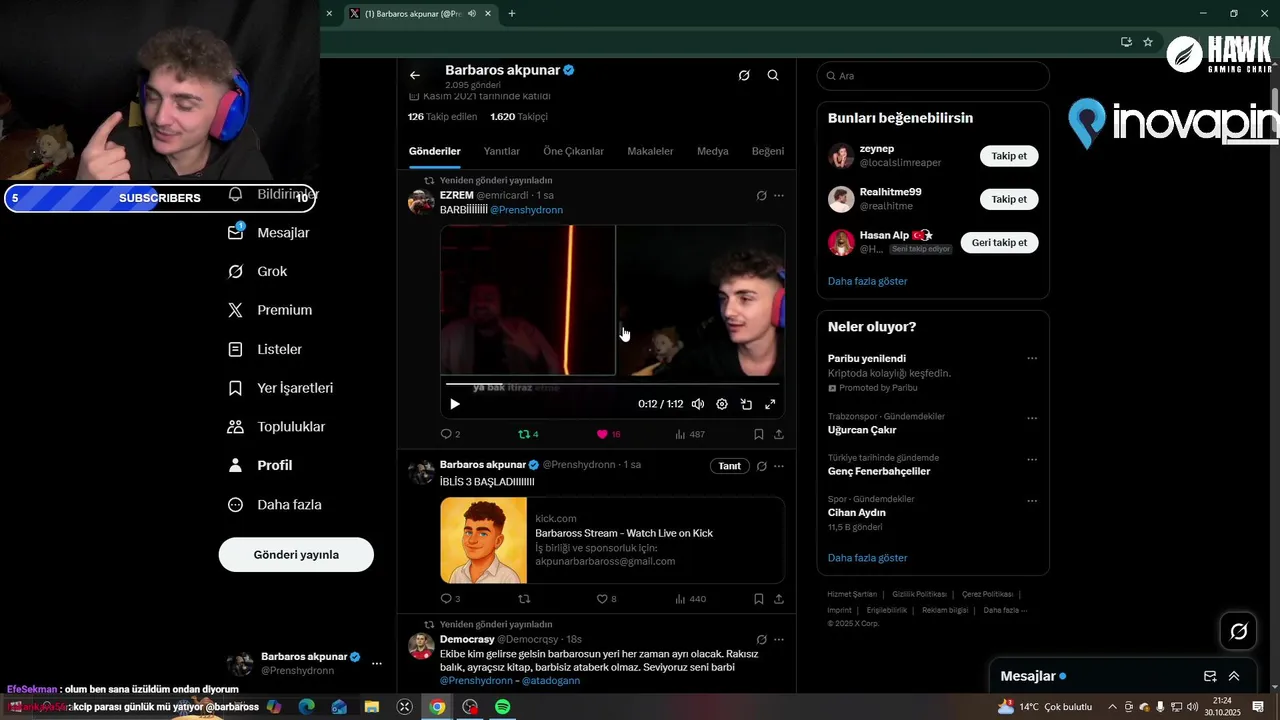The image size is (1280, 720).
Task: Click Gönderi yayınla button
Action: (296, 554)
